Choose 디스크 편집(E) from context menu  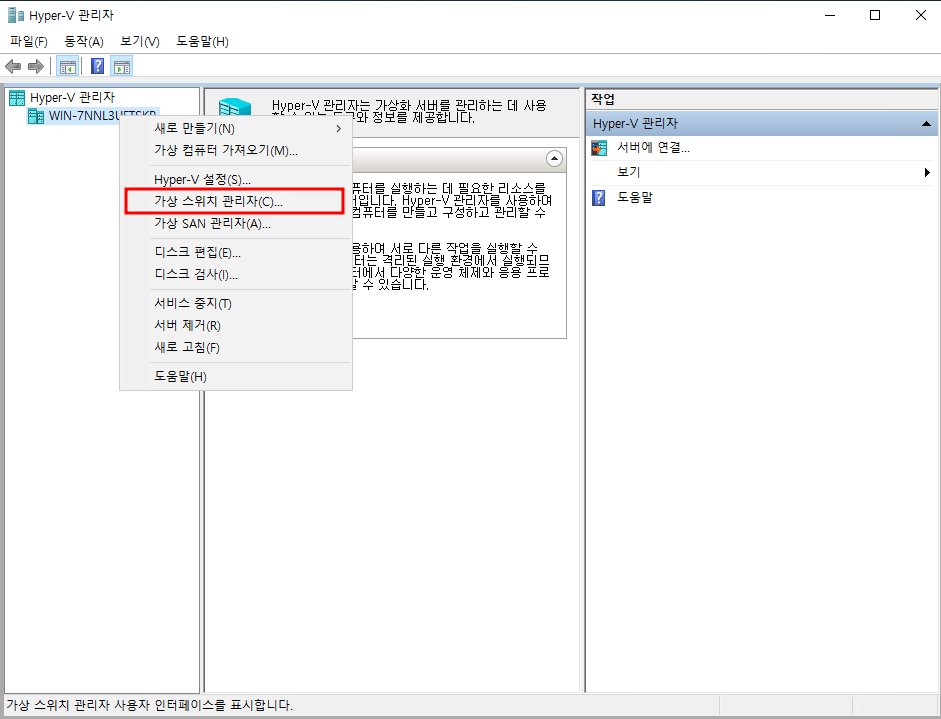[x=236, y=253]
